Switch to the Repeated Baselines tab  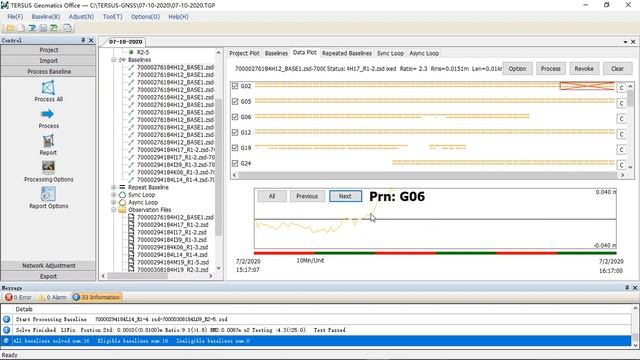(347, 53)
